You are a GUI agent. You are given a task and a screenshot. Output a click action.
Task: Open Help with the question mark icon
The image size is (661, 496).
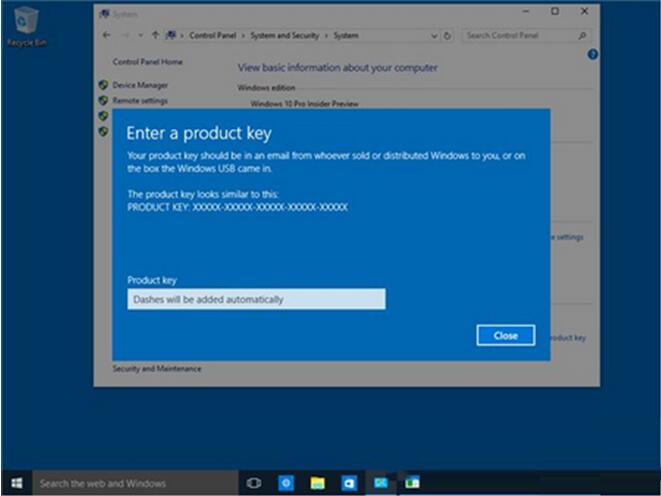[592, 54]
